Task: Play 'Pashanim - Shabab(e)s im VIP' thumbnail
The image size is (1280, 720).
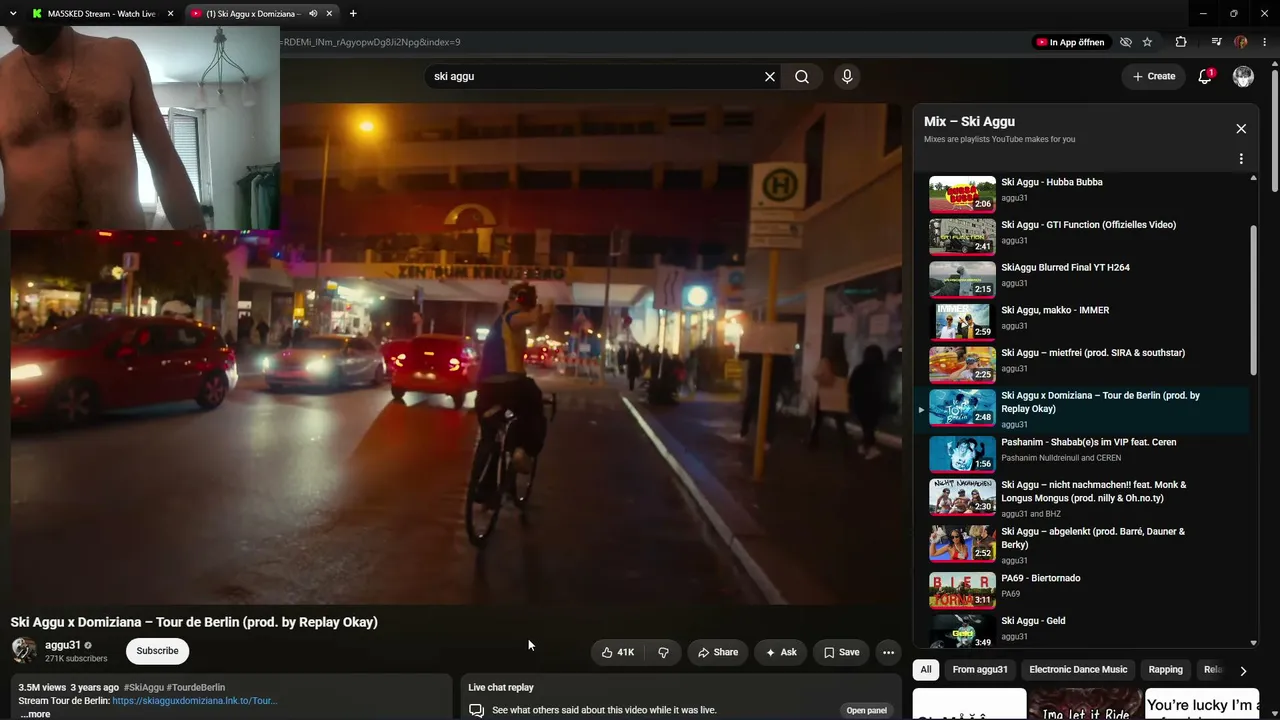Action: tap(962, 454)
